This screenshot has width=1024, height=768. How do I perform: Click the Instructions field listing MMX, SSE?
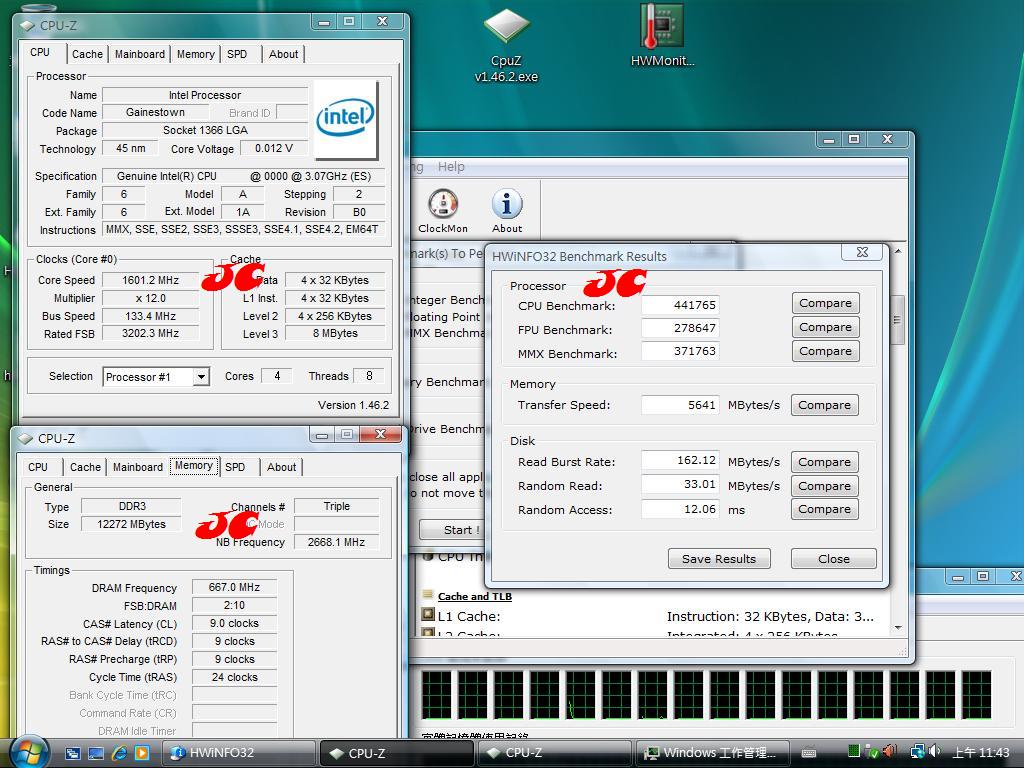(244, 229)
